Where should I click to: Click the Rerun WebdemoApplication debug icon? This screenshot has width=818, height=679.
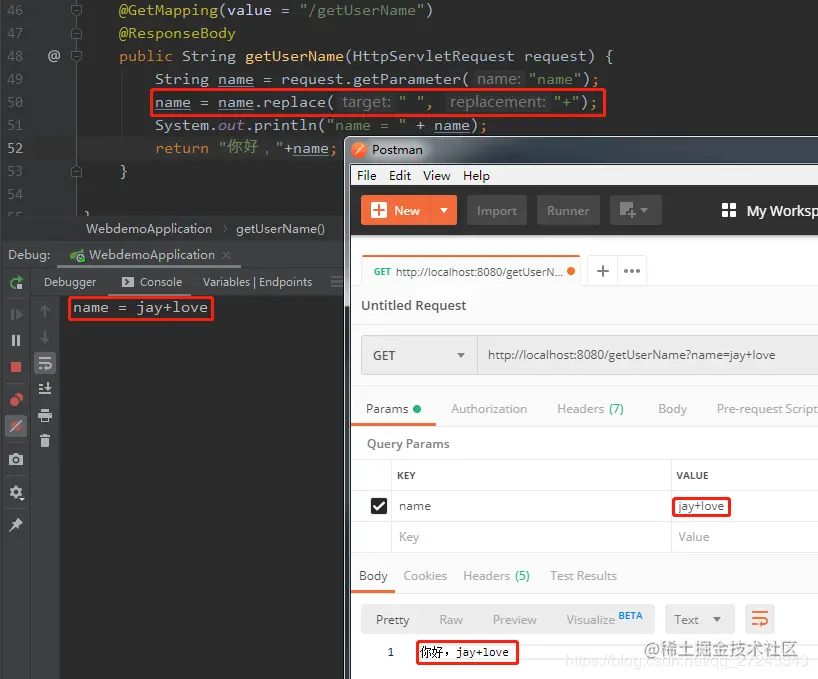click(x=16, y=283)
